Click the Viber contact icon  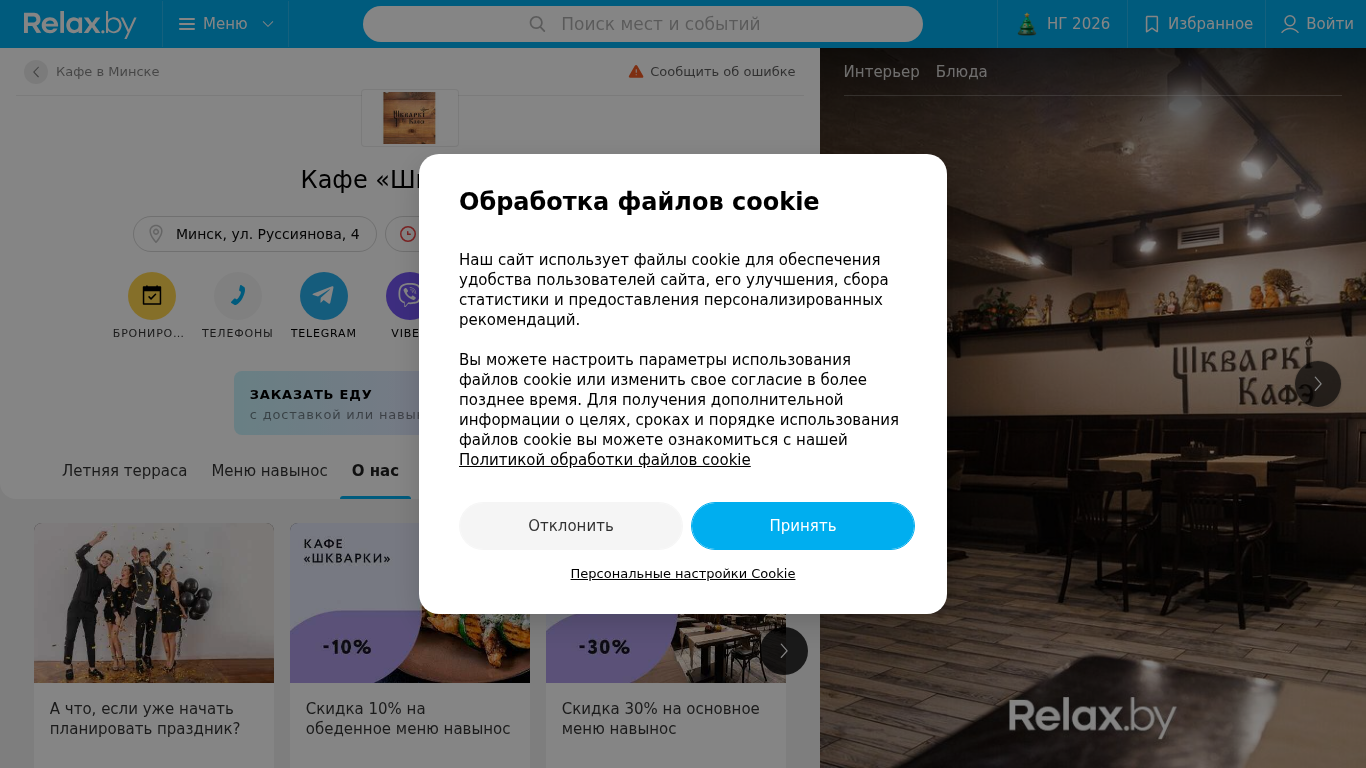pos(406,296)
